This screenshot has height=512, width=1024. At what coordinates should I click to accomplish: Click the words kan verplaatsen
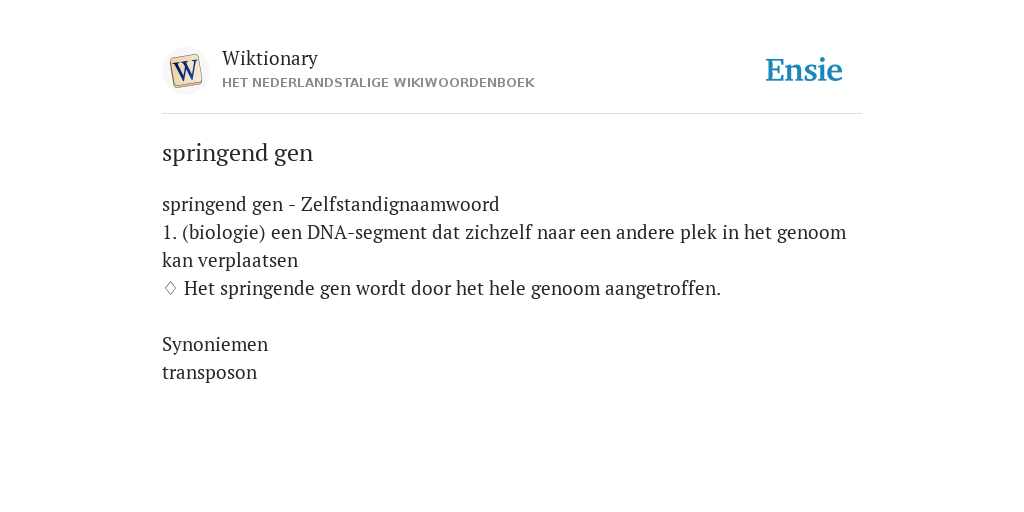(230, 261)
